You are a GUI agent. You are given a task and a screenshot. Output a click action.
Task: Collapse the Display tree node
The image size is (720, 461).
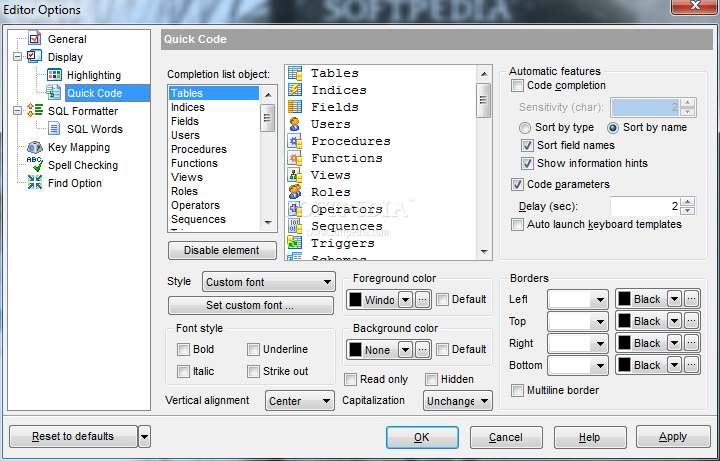[17, 57]
